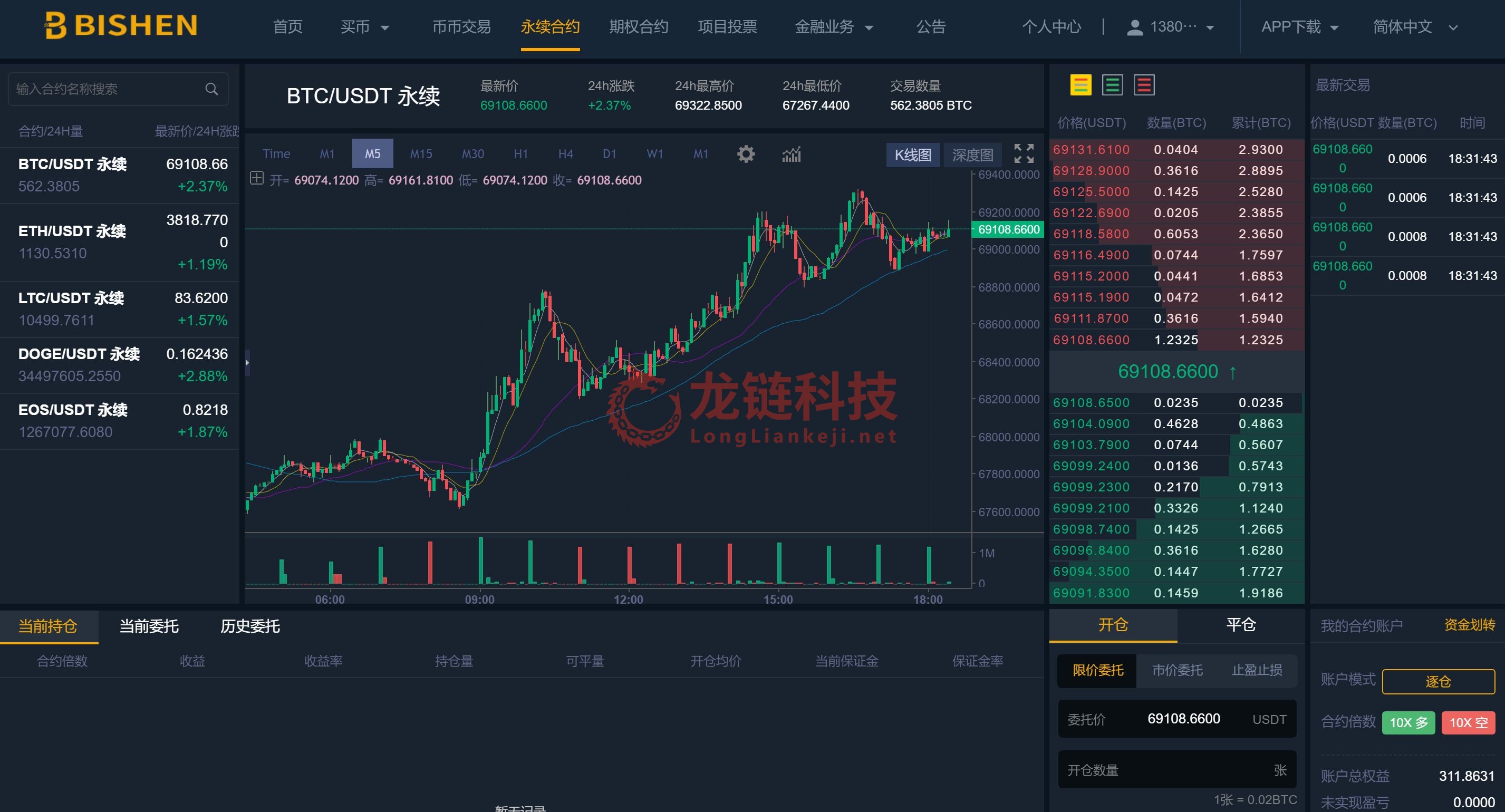Viewport: 1505px width, 812px height.
Task: Select the M30 timeframe
Action: [x=472, y=153]
